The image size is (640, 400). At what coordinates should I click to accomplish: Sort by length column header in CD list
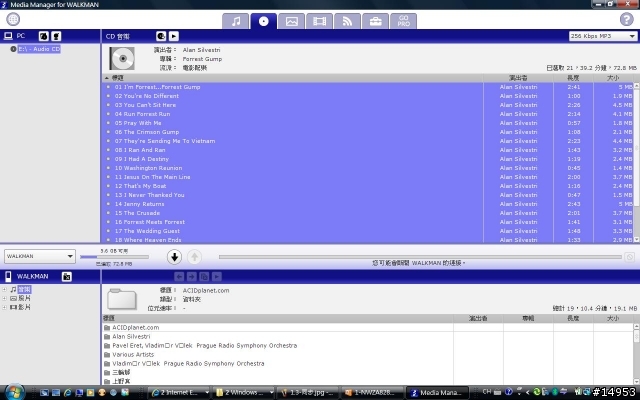coord(573,78)
